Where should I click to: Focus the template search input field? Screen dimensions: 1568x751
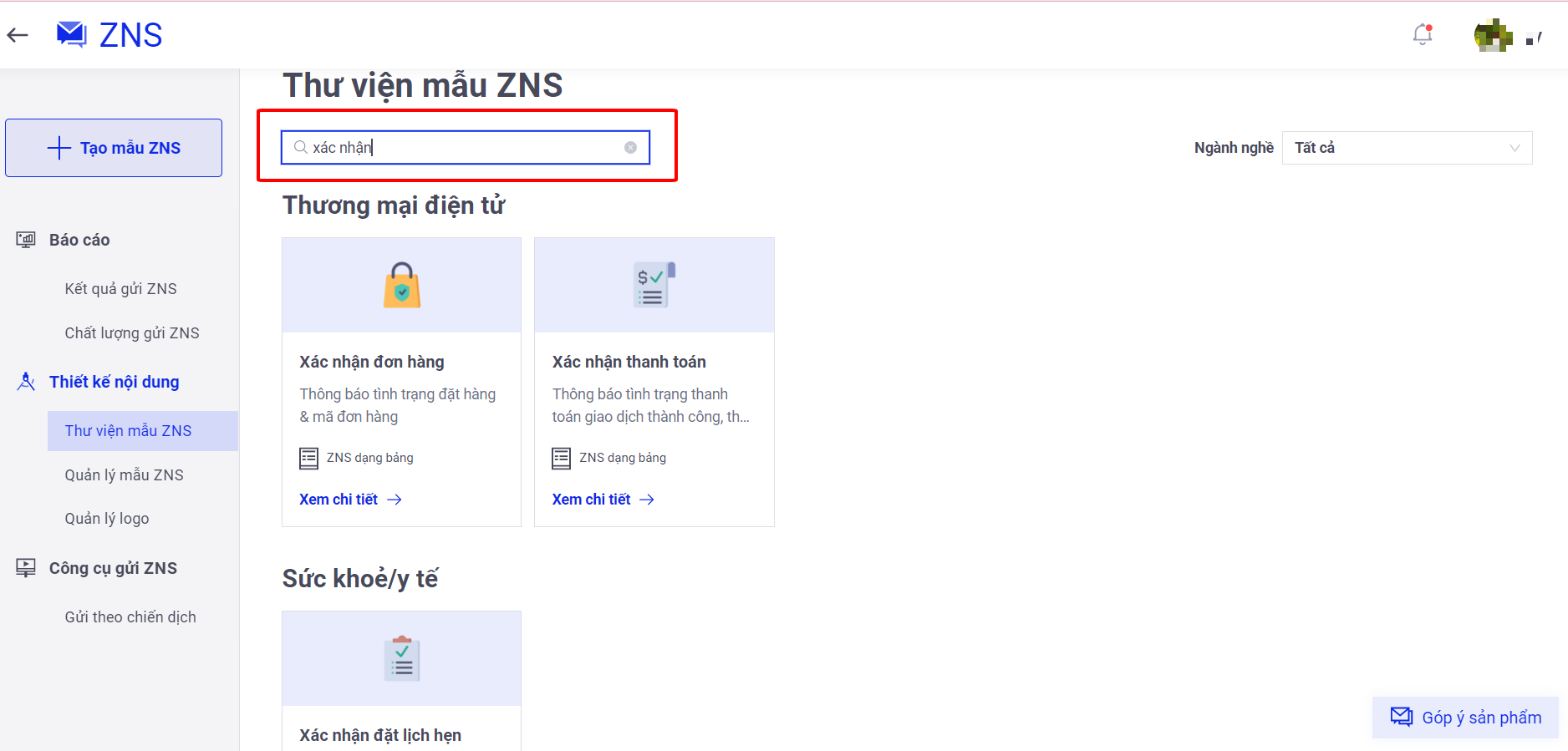coord(466,147)
